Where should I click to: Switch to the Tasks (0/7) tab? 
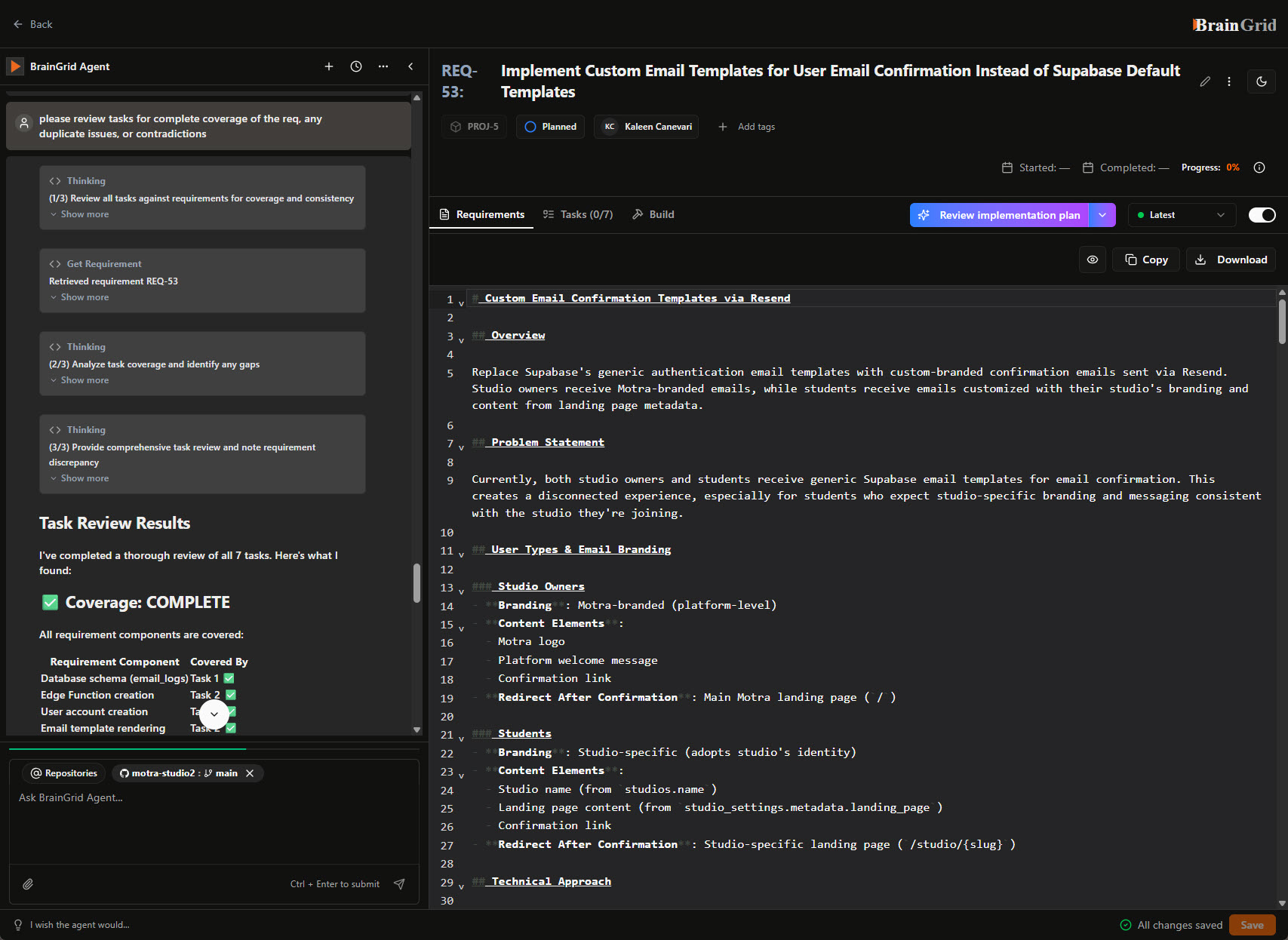point(578,214)
